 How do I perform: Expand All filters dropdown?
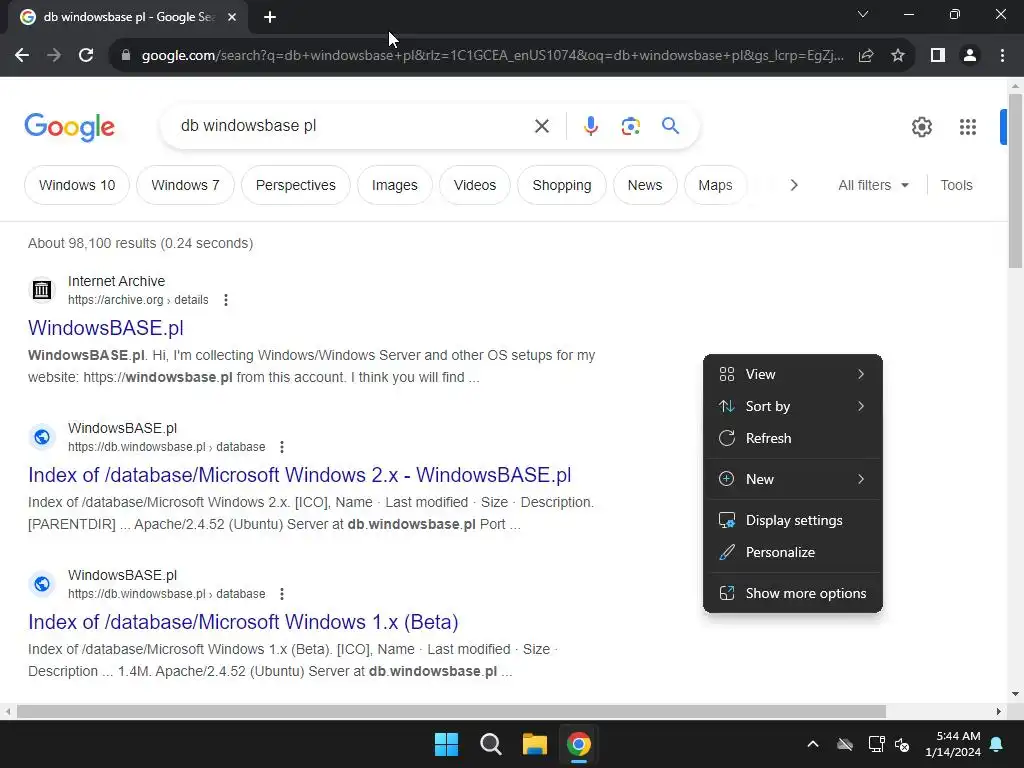click(x=873, y=185)
